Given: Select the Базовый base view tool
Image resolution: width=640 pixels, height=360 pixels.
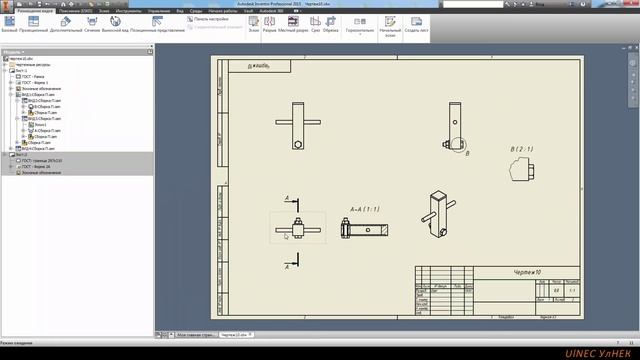Looking at the screenshot, I should coord(9,24).
